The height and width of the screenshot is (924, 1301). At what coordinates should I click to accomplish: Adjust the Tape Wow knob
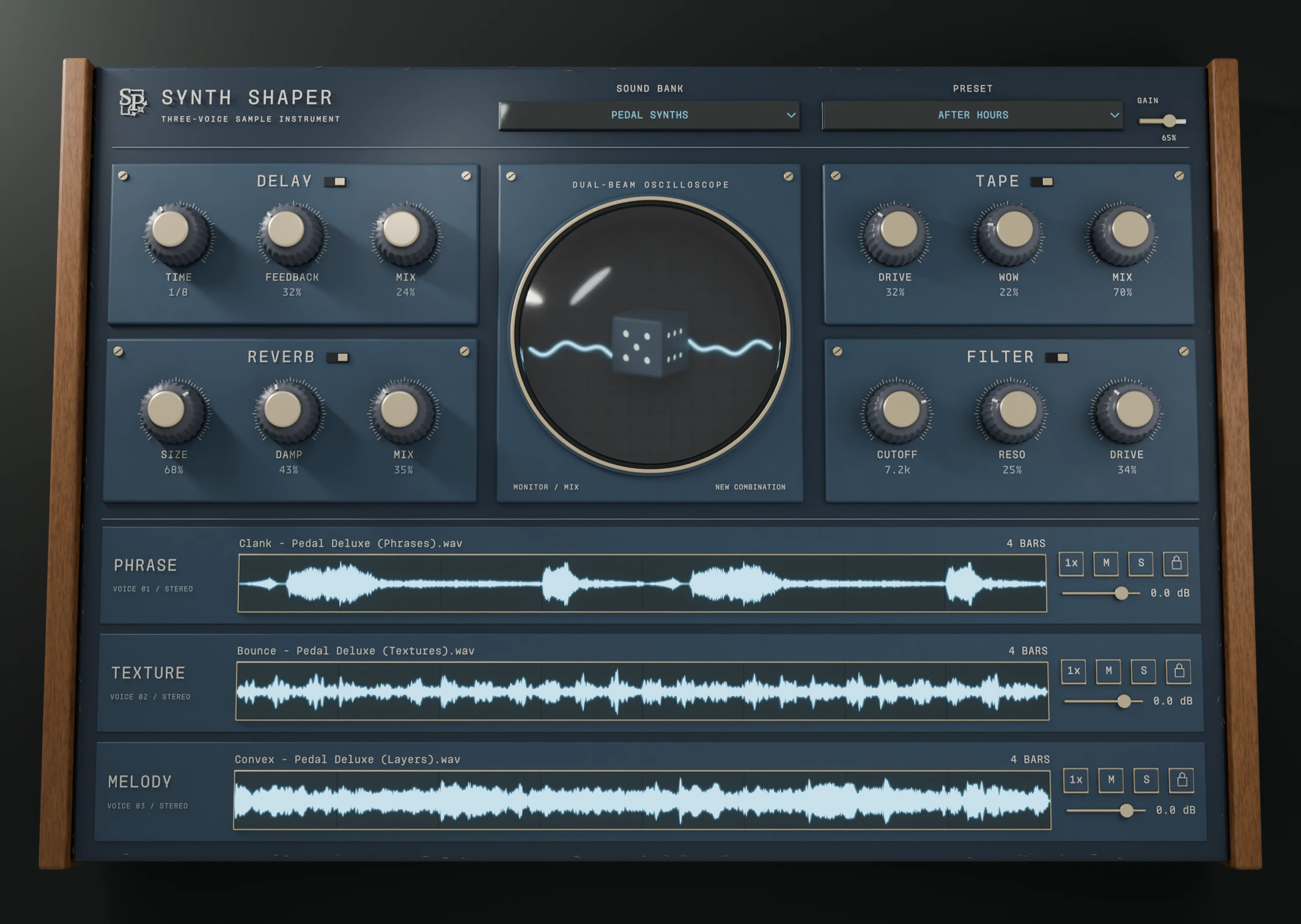[1009, 234]
